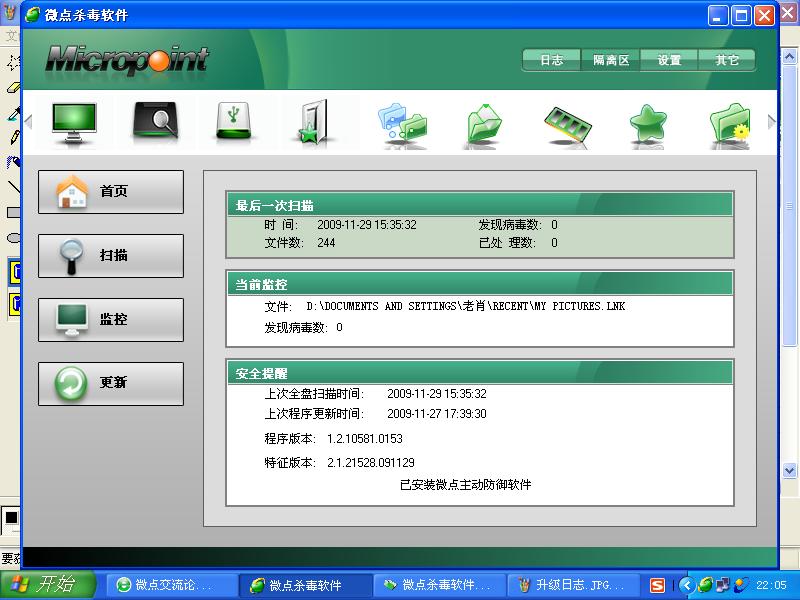Expand hidden tray icons arrow

click(x=687, y=585)
